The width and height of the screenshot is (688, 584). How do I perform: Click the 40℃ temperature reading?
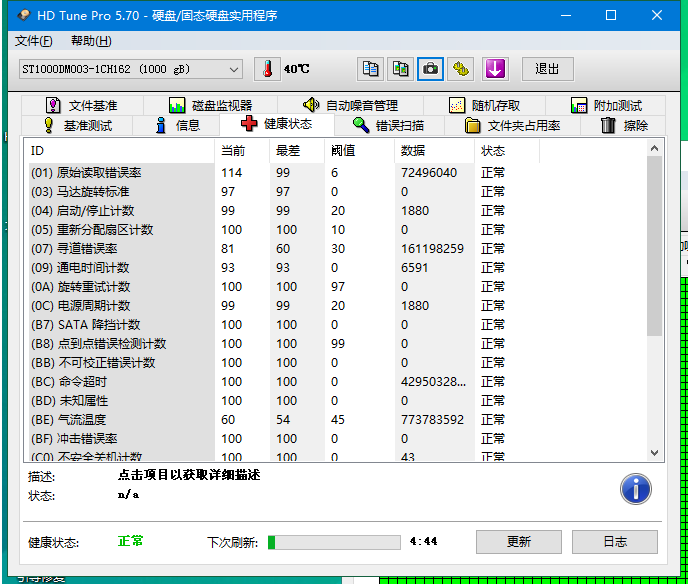297,69
